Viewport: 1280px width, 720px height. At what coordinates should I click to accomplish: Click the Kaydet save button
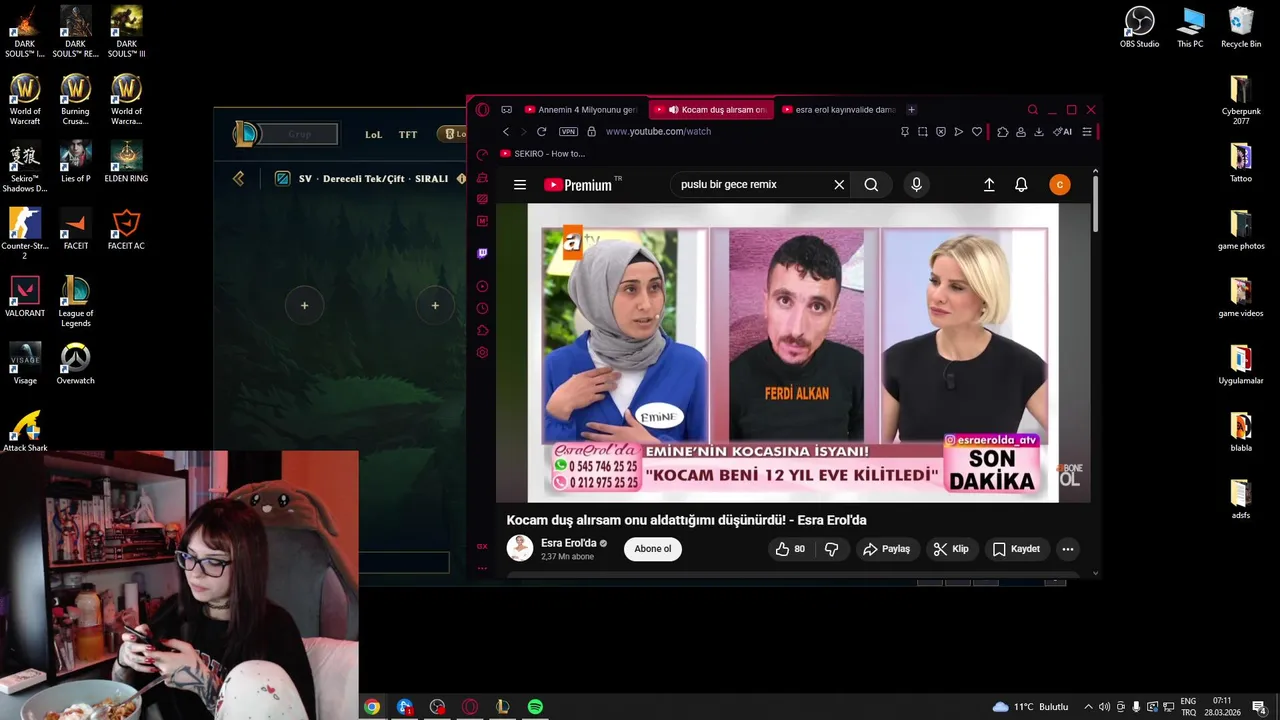pyautogui.click(x=1016, y=549)
